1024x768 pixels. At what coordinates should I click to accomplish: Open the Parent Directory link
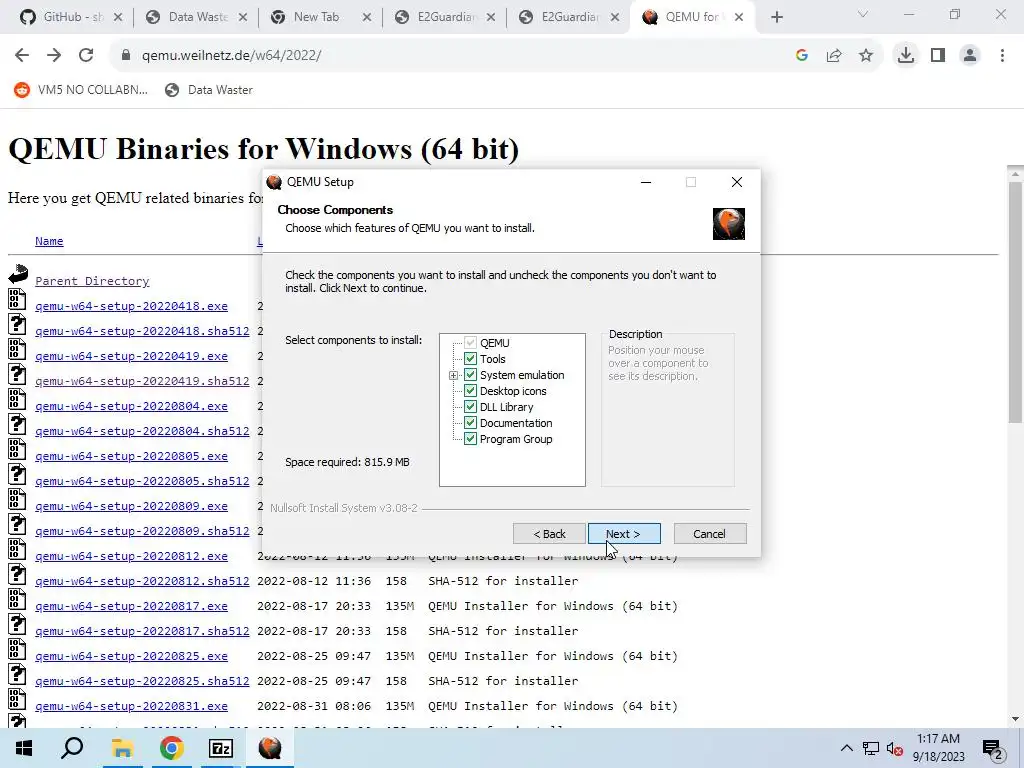pos(92,281)
